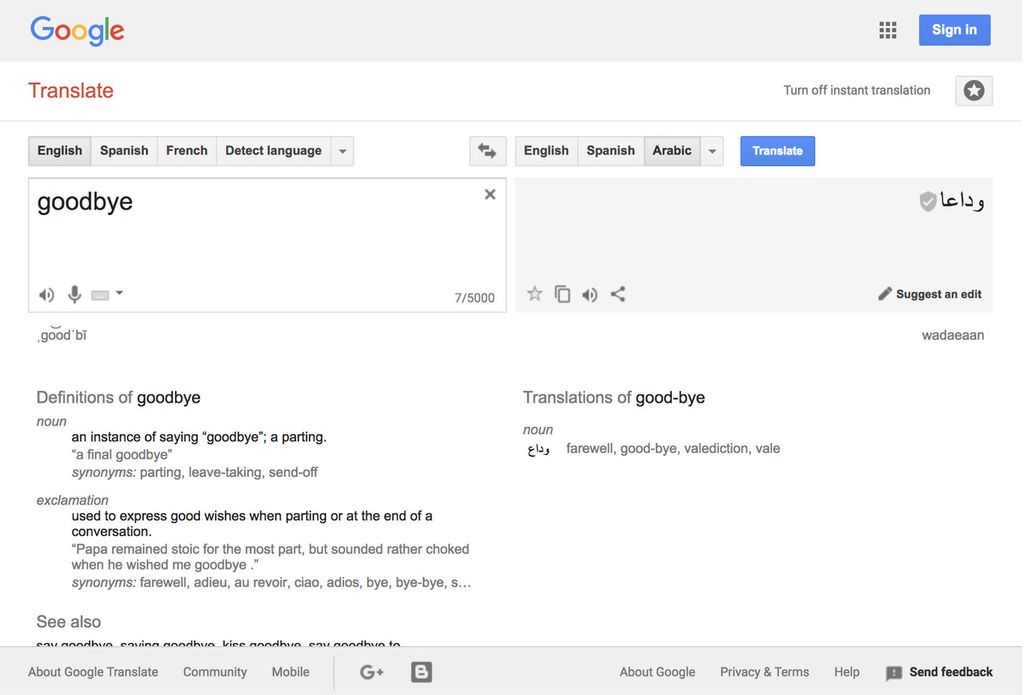
Task: Open the saved phrasebook
Action: point(973,90)
